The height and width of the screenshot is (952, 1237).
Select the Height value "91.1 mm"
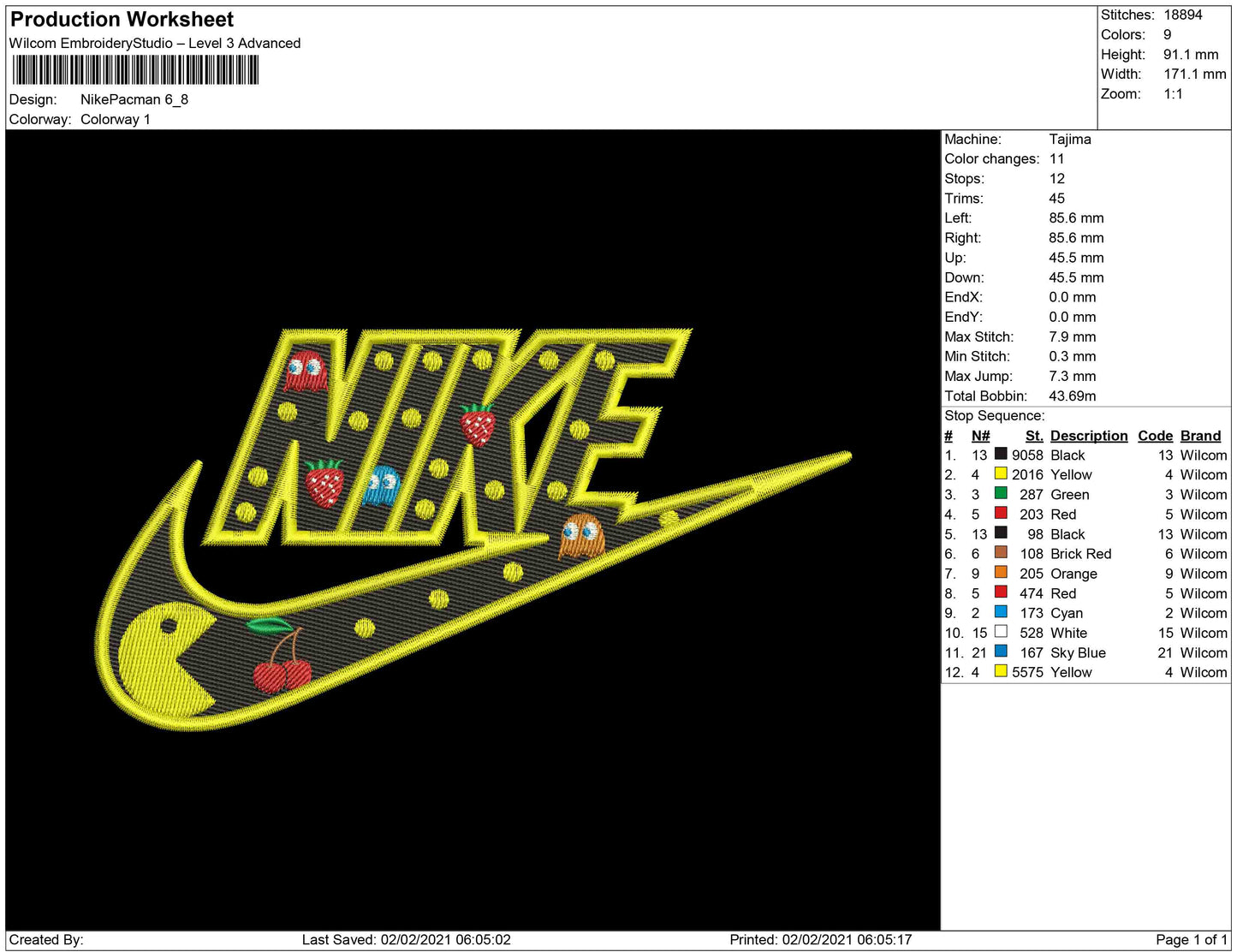[x=1191, y=54]
